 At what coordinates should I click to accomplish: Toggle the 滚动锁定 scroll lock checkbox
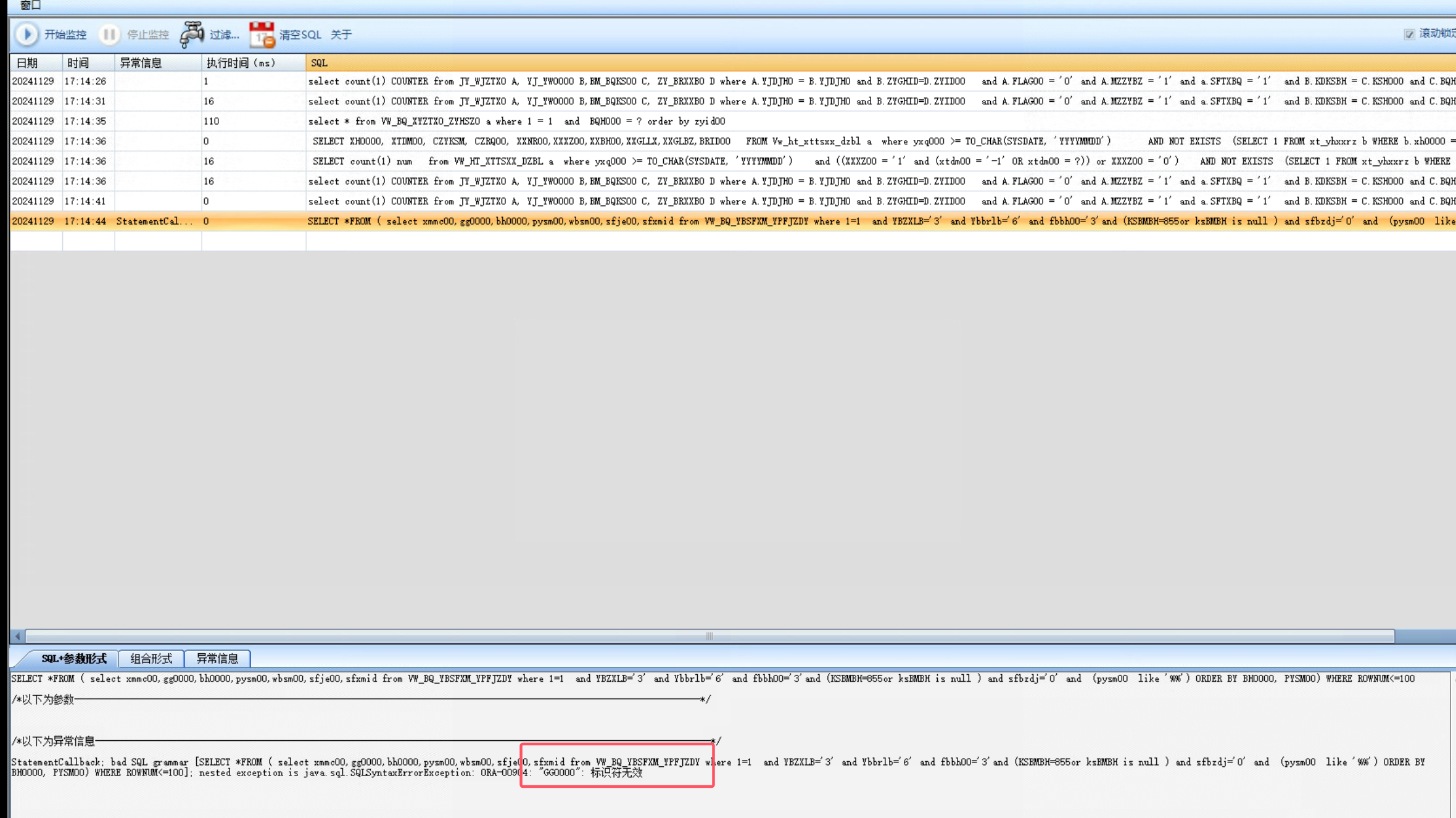click(x=1409, y=35)
